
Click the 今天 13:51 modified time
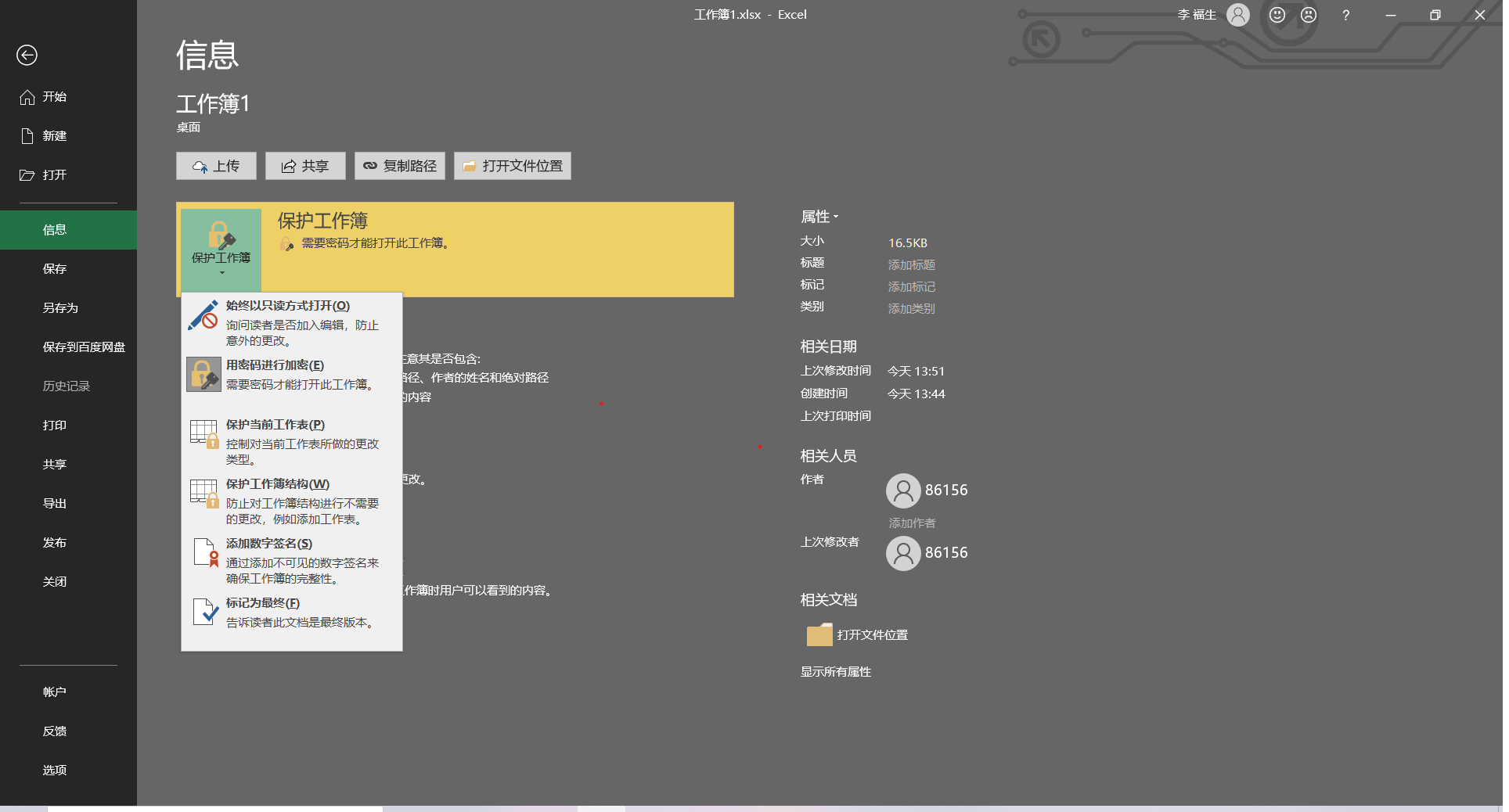click(x=917, y=372)
